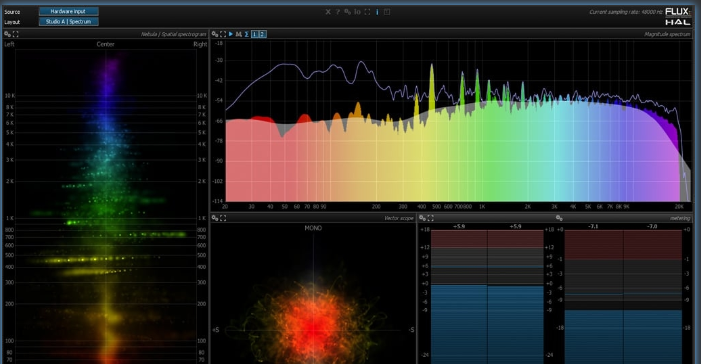Click the Vector scope title

399,218
